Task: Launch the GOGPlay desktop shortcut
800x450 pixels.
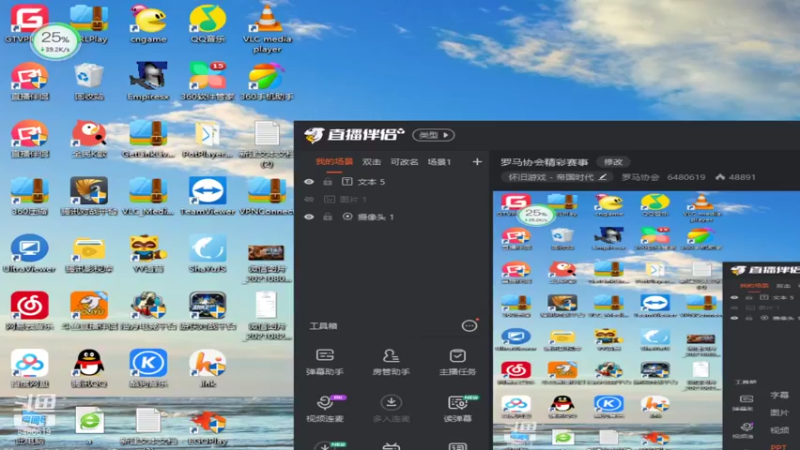Action: (207, 428)
